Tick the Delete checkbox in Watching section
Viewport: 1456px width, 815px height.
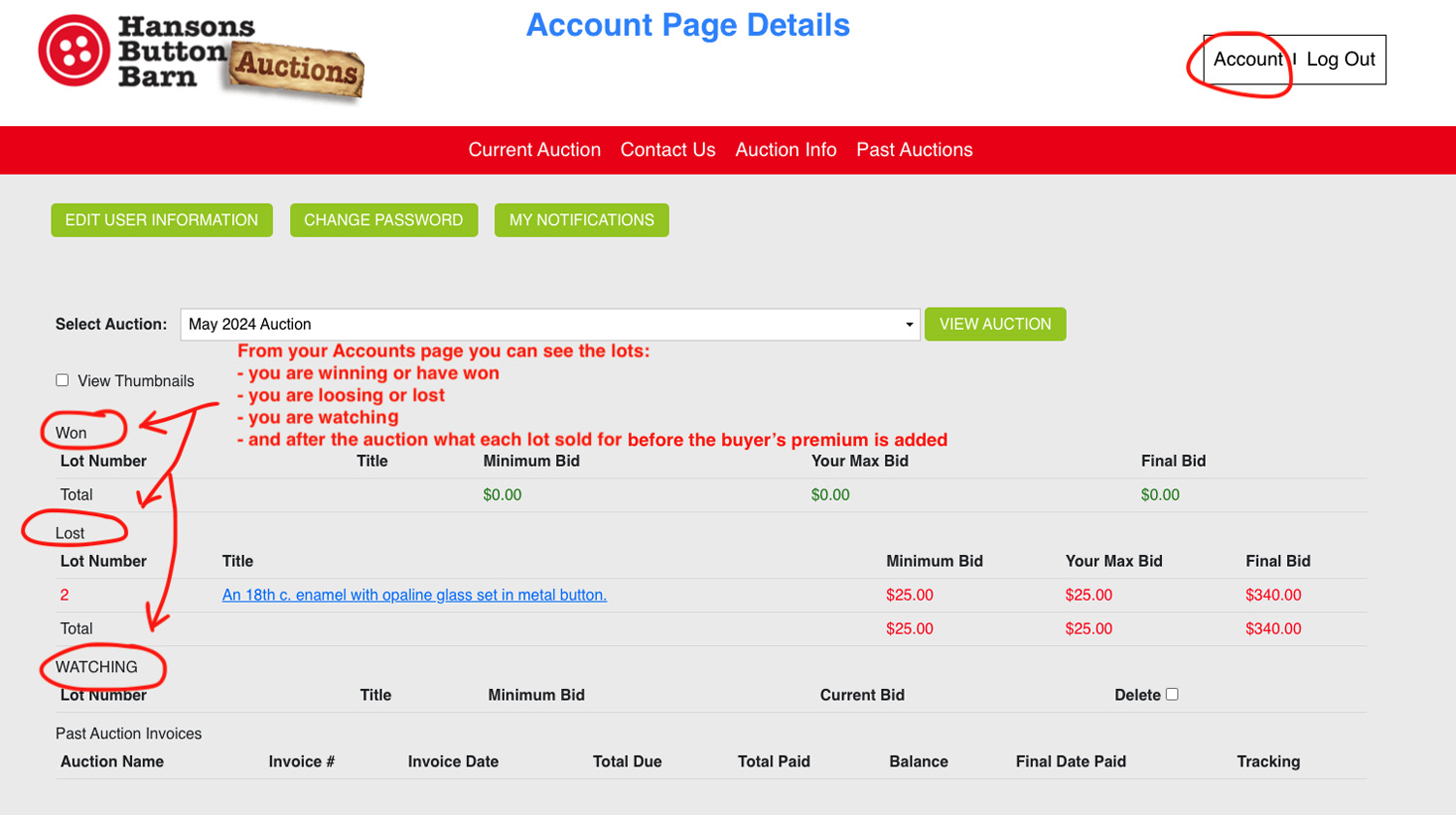[x=1172, y=694]
